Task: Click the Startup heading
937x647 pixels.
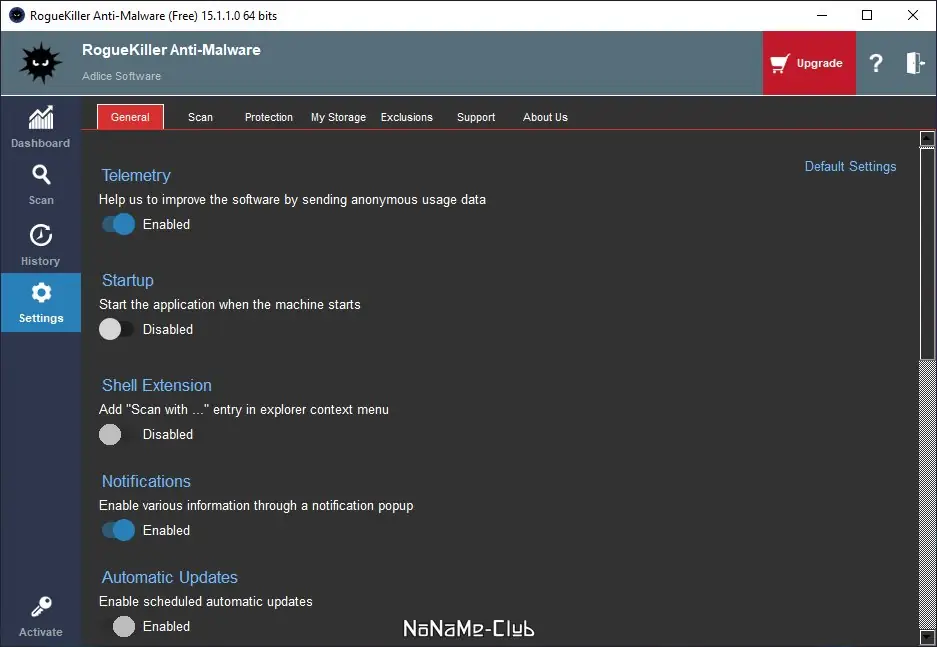Action: coord(128,280)
